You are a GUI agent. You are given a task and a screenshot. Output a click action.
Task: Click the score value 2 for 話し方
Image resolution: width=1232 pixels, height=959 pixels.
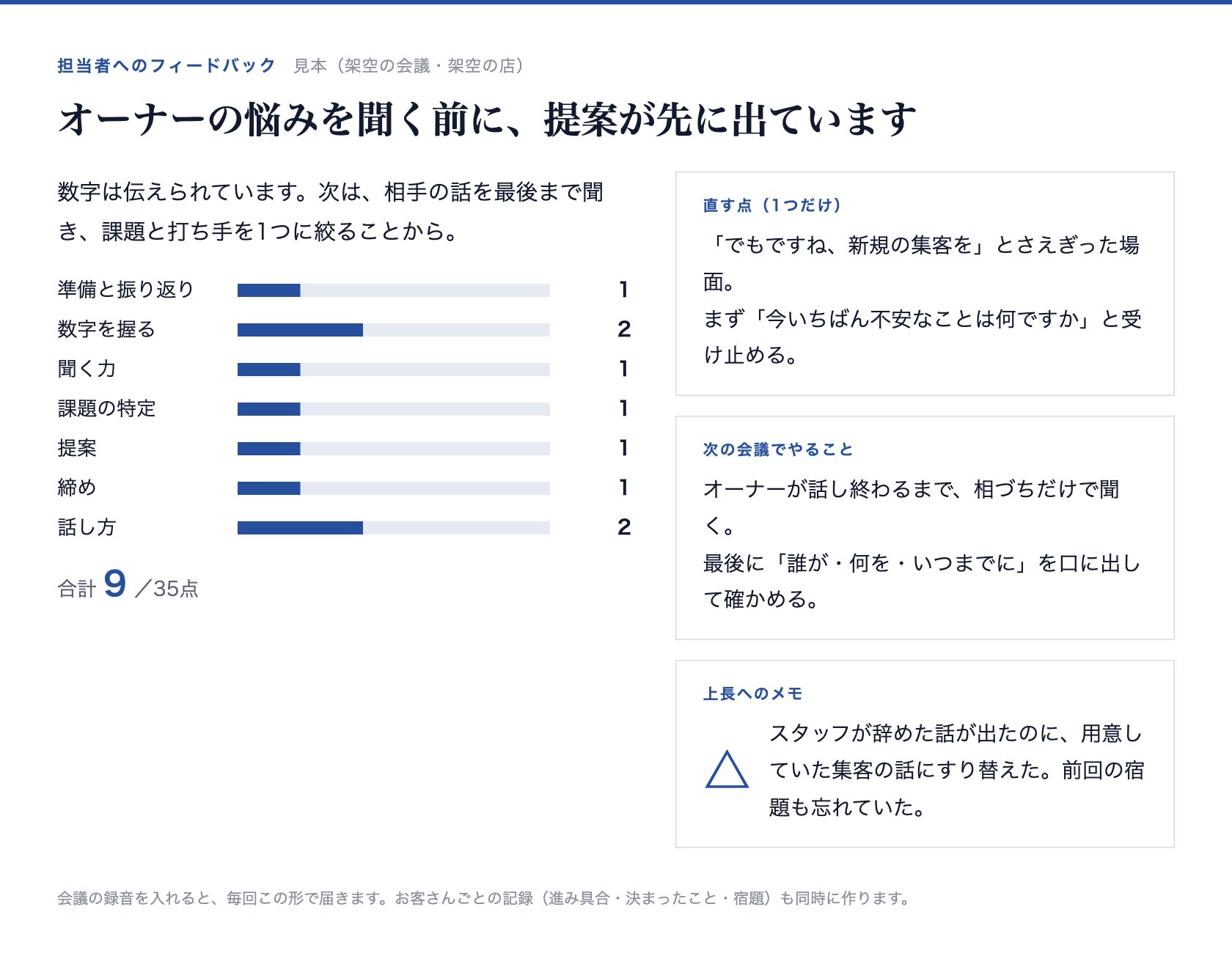pos(624,527)
